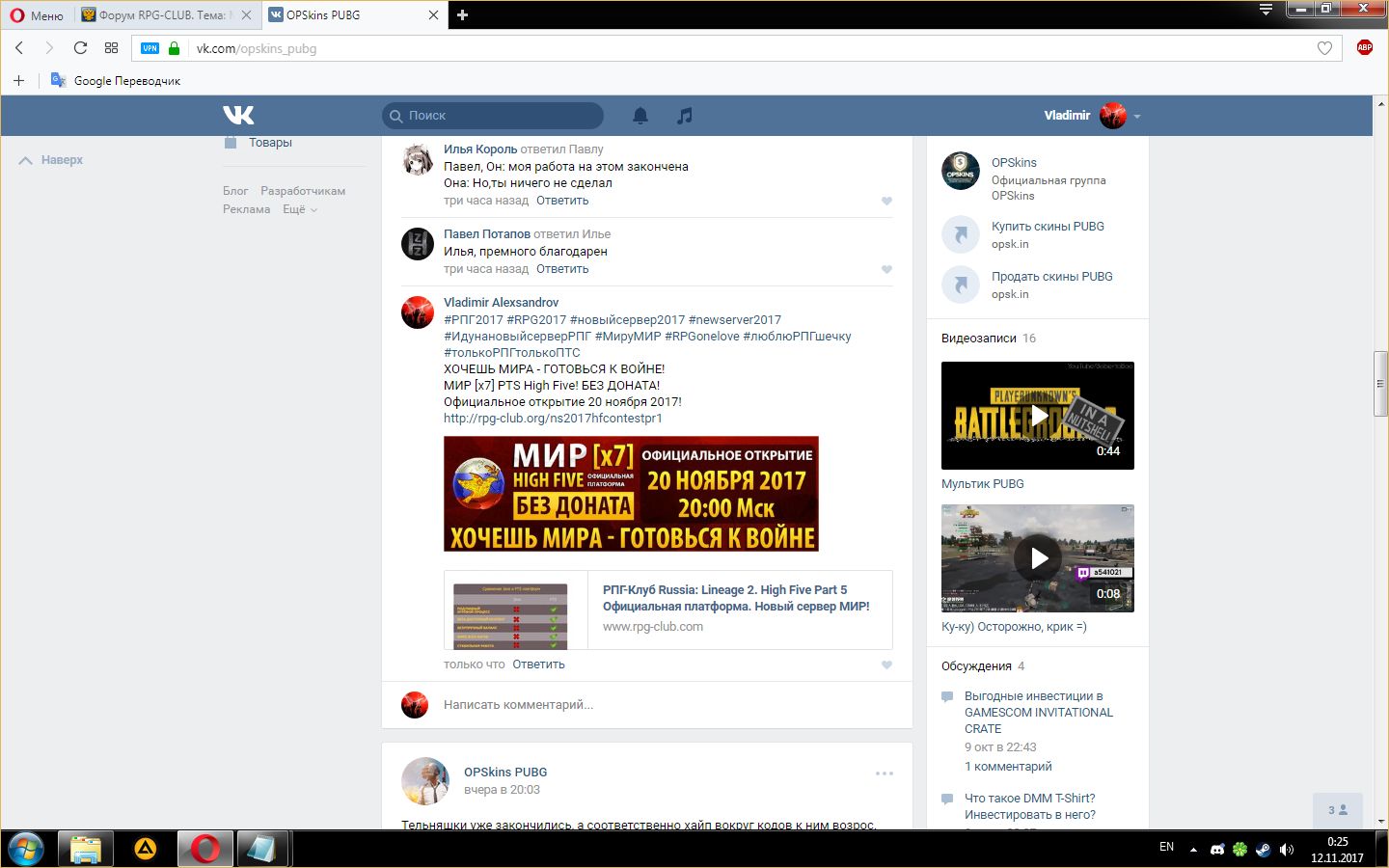
Task: Reply to Илья Король's comment
Action: [562, 201]
